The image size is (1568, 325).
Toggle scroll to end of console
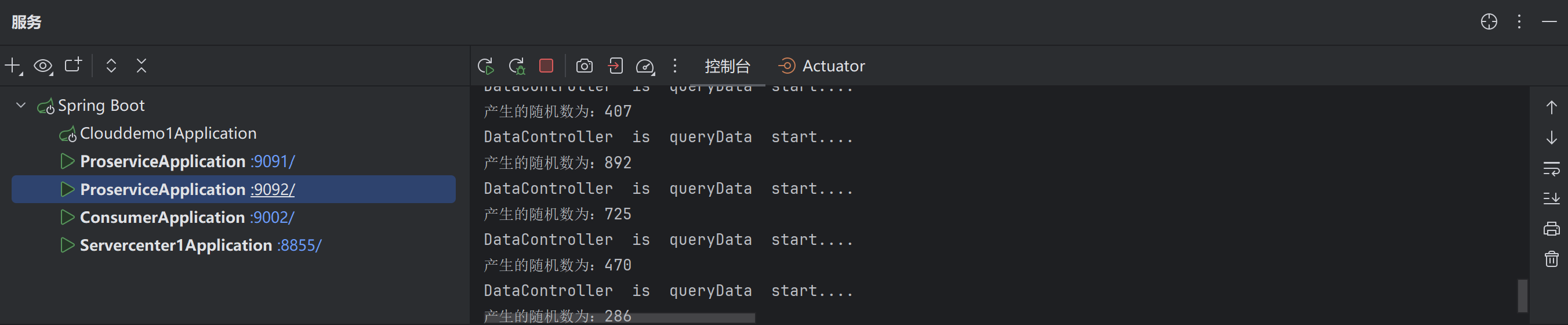(x=1551, y=198)
